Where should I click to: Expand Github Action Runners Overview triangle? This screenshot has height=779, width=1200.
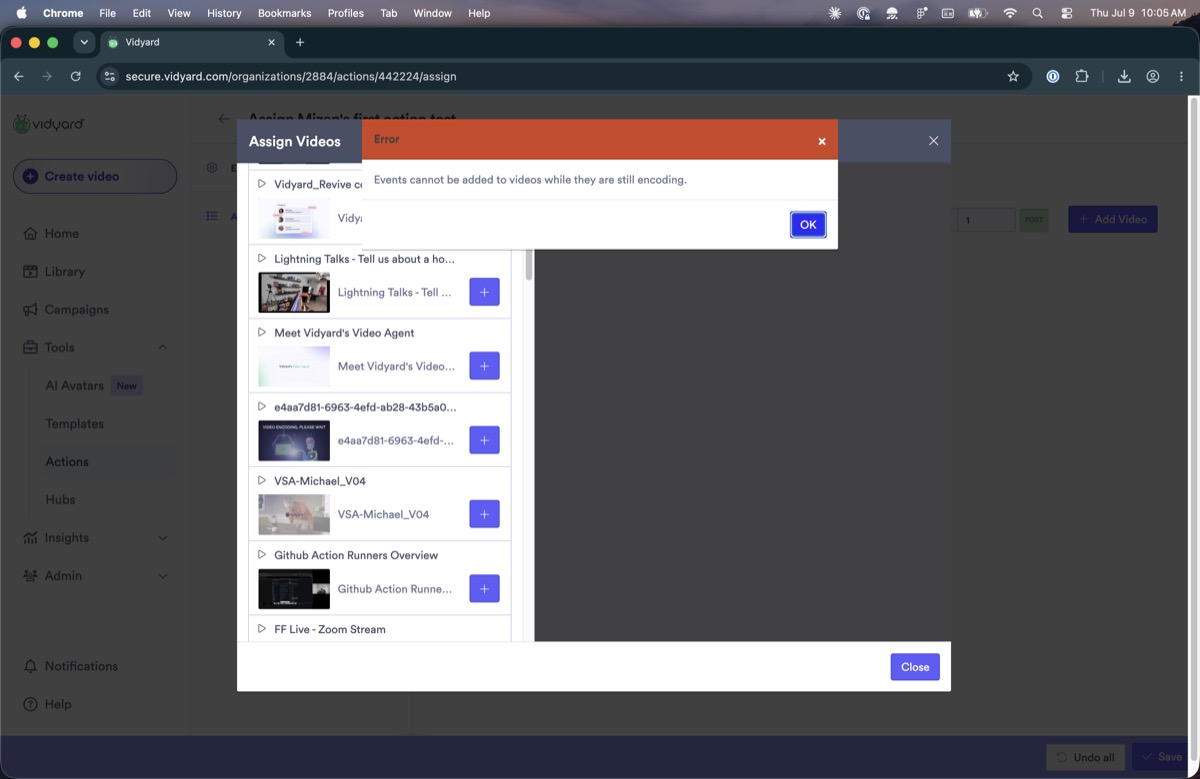262,554
